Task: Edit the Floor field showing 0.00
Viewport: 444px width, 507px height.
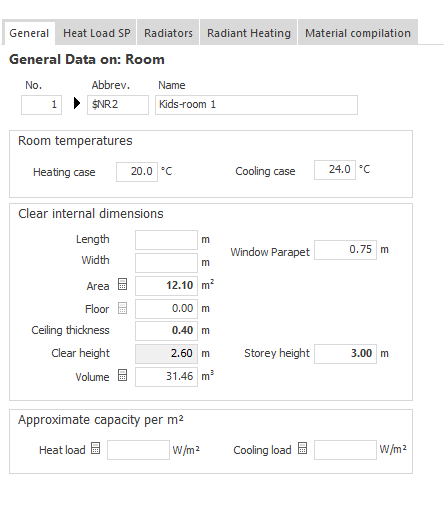Action: coord(166,309)
